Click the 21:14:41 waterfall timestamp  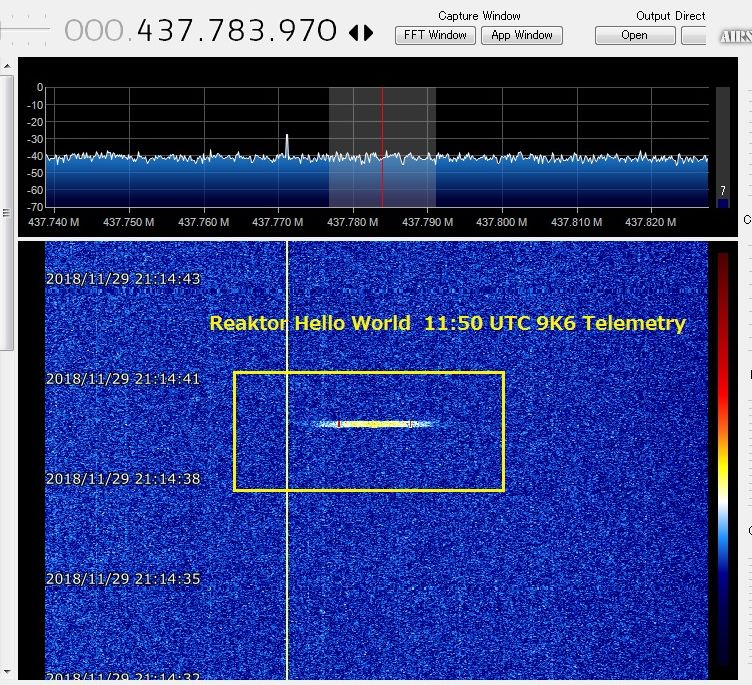123,378
